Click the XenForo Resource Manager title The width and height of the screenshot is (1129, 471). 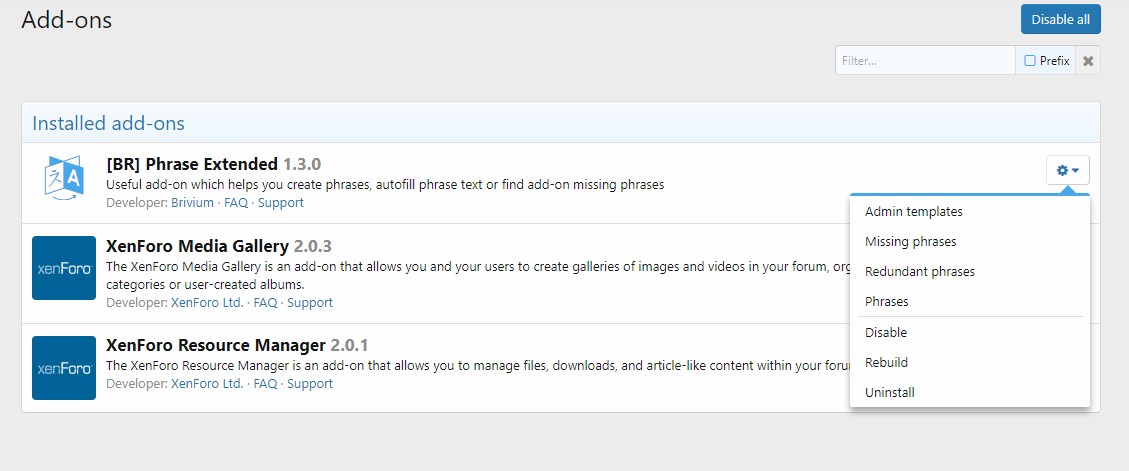tap(216, 344)
